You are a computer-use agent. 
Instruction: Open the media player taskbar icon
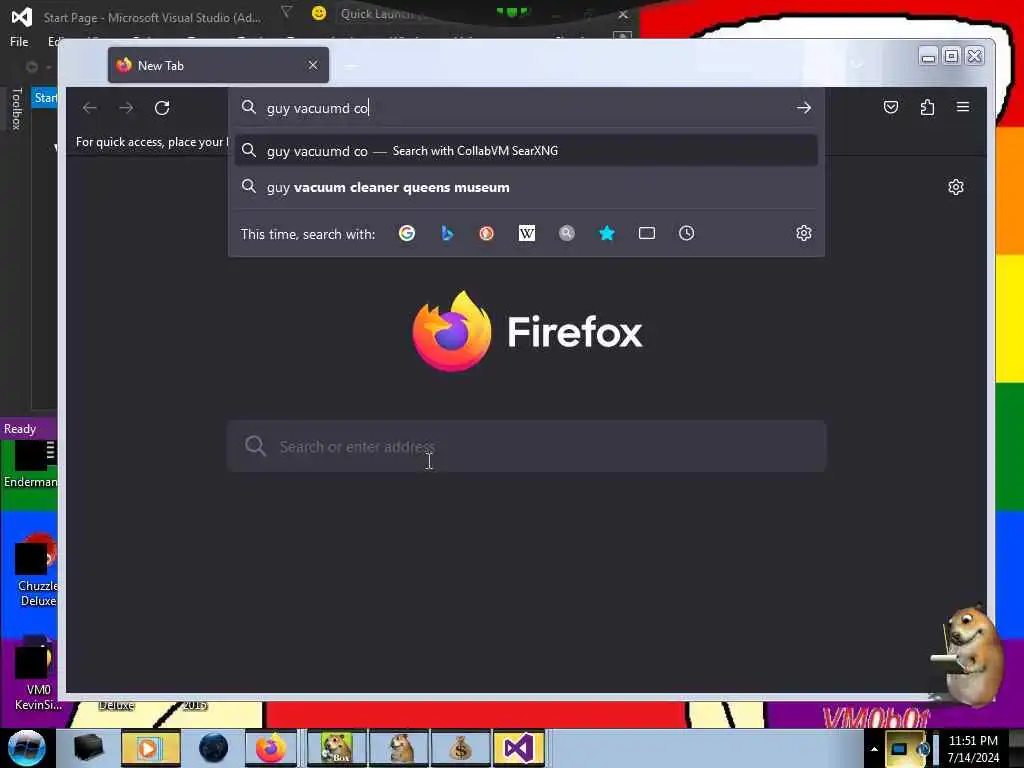pyautogui.click(x=150, y=748)
